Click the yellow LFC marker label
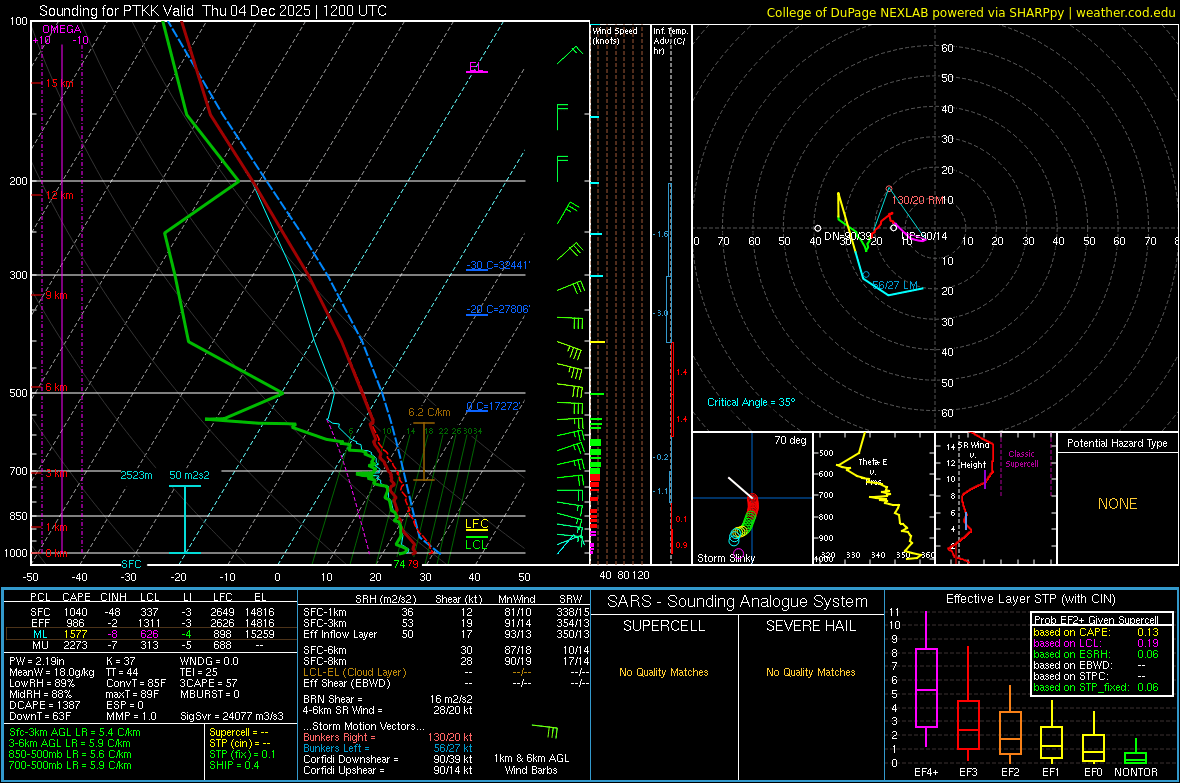The image size is (1180, 783). [476, 524]
